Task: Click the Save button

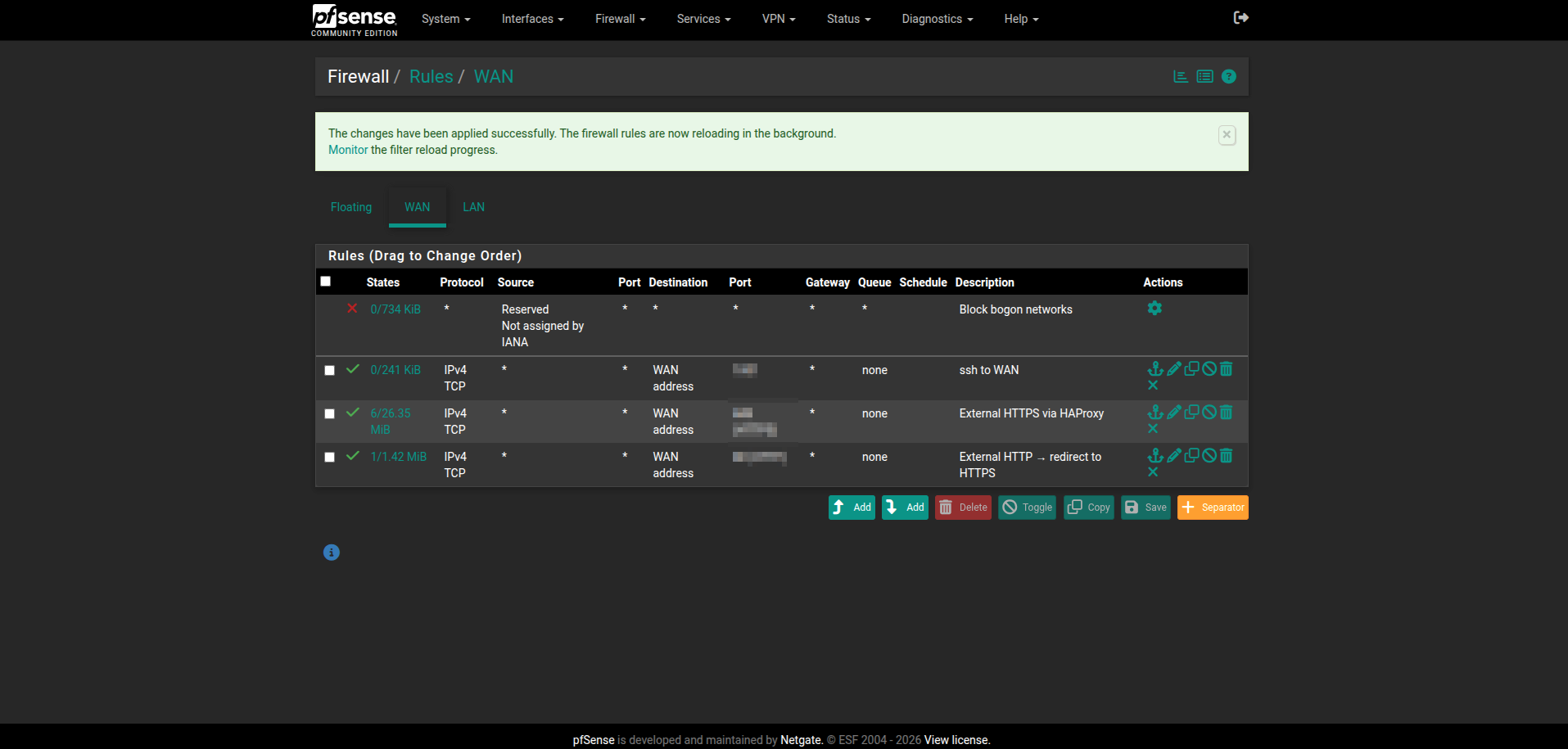Action: 1145,508
